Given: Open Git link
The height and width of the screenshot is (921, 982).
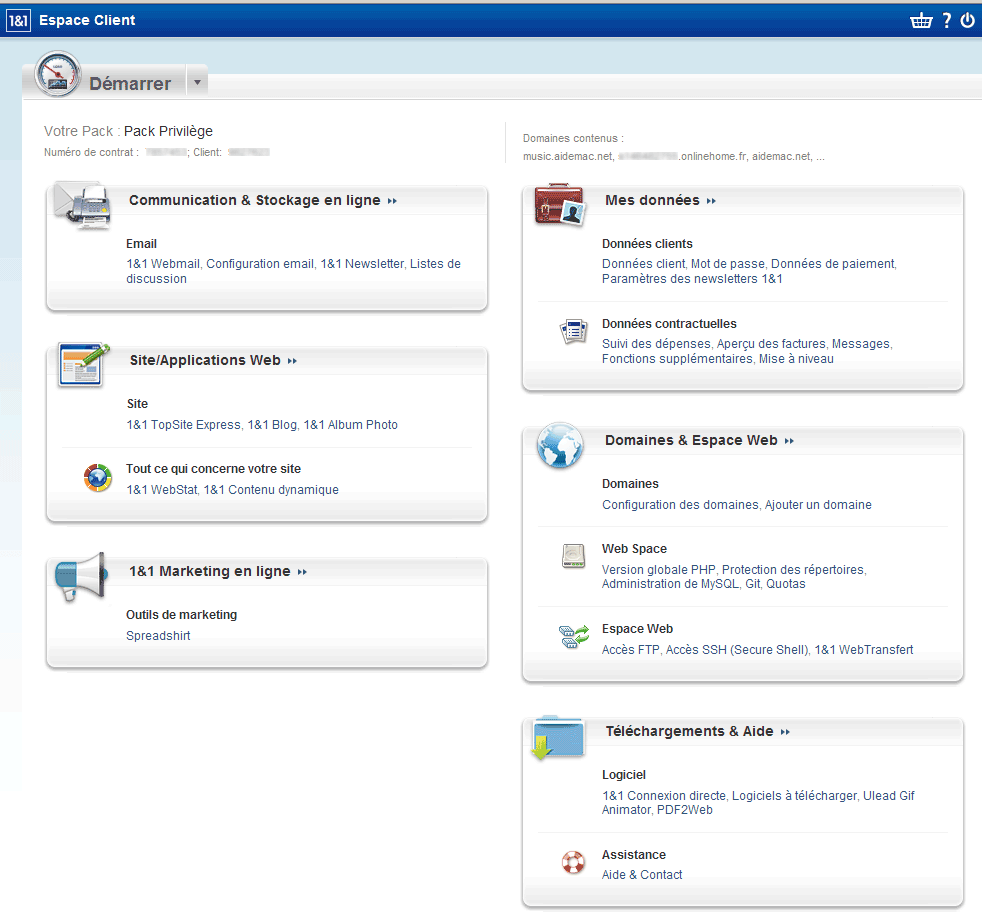Looking at the screenshot, I should click(753, 584).
